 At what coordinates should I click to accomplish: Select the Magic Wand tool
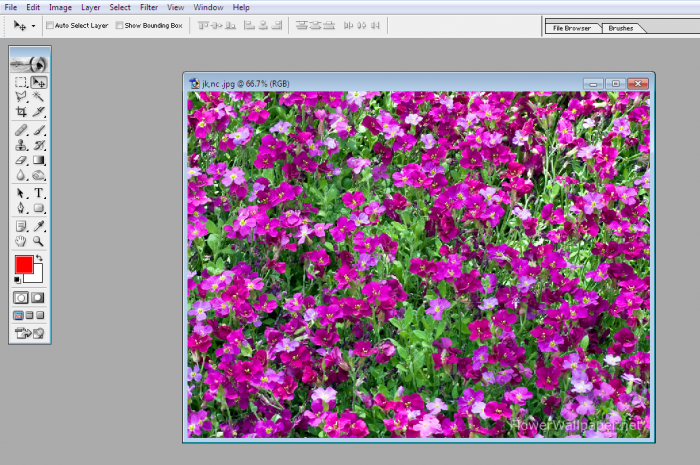tap(39, 97)
